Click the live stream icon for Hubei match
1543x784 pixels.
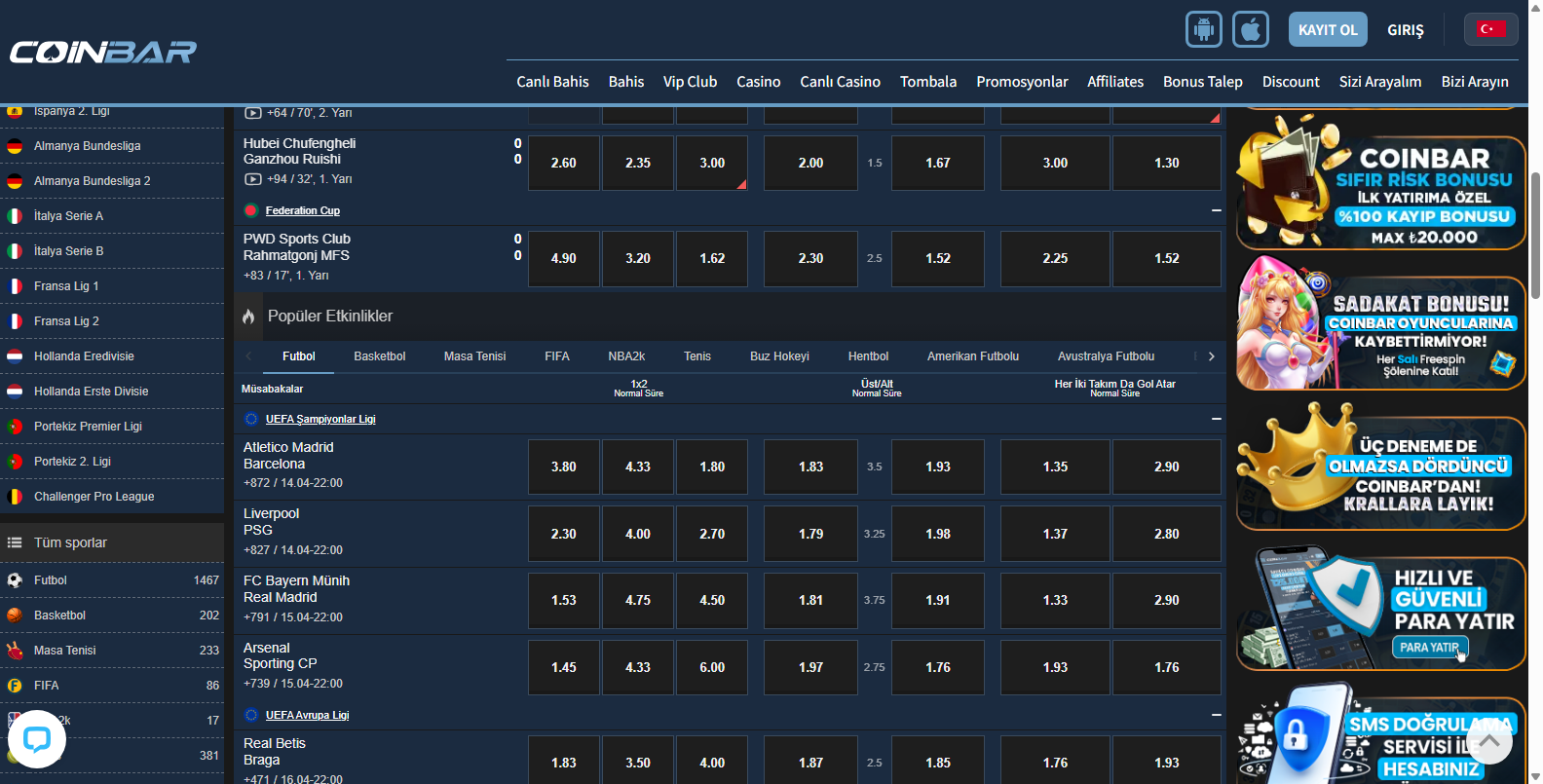pos(253,179)
